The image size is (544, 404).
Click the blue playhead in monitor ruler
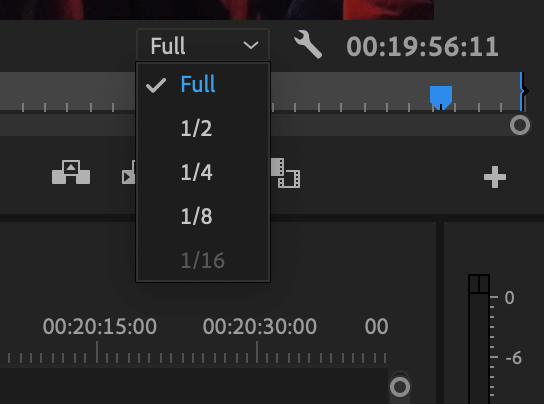click(x=441, y=97)
